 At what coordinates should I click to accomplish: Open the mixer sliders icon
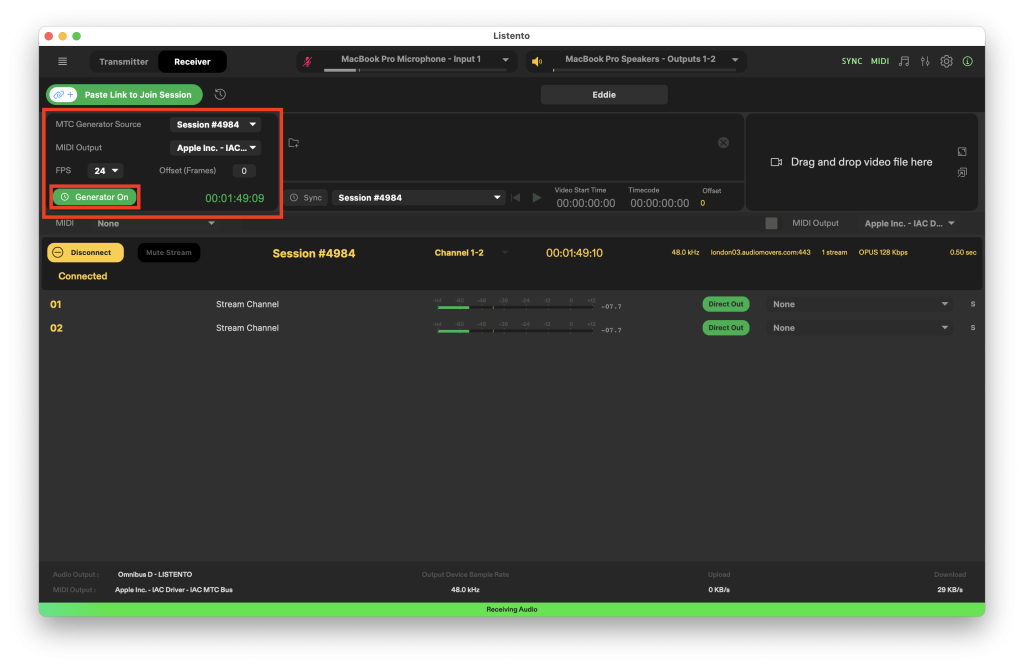(925, 61)
